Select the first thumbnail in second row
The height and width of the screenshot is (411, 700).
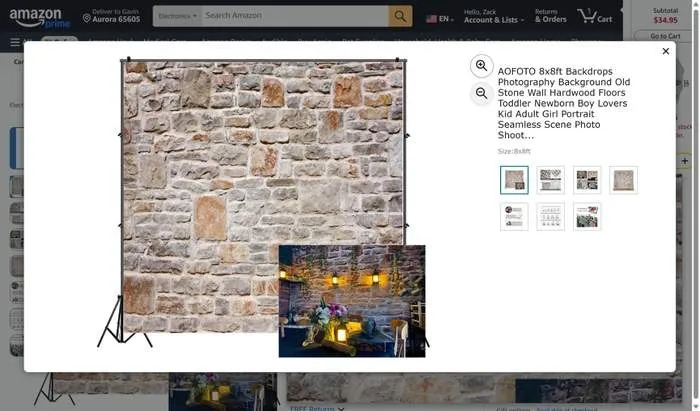[514, 216]
